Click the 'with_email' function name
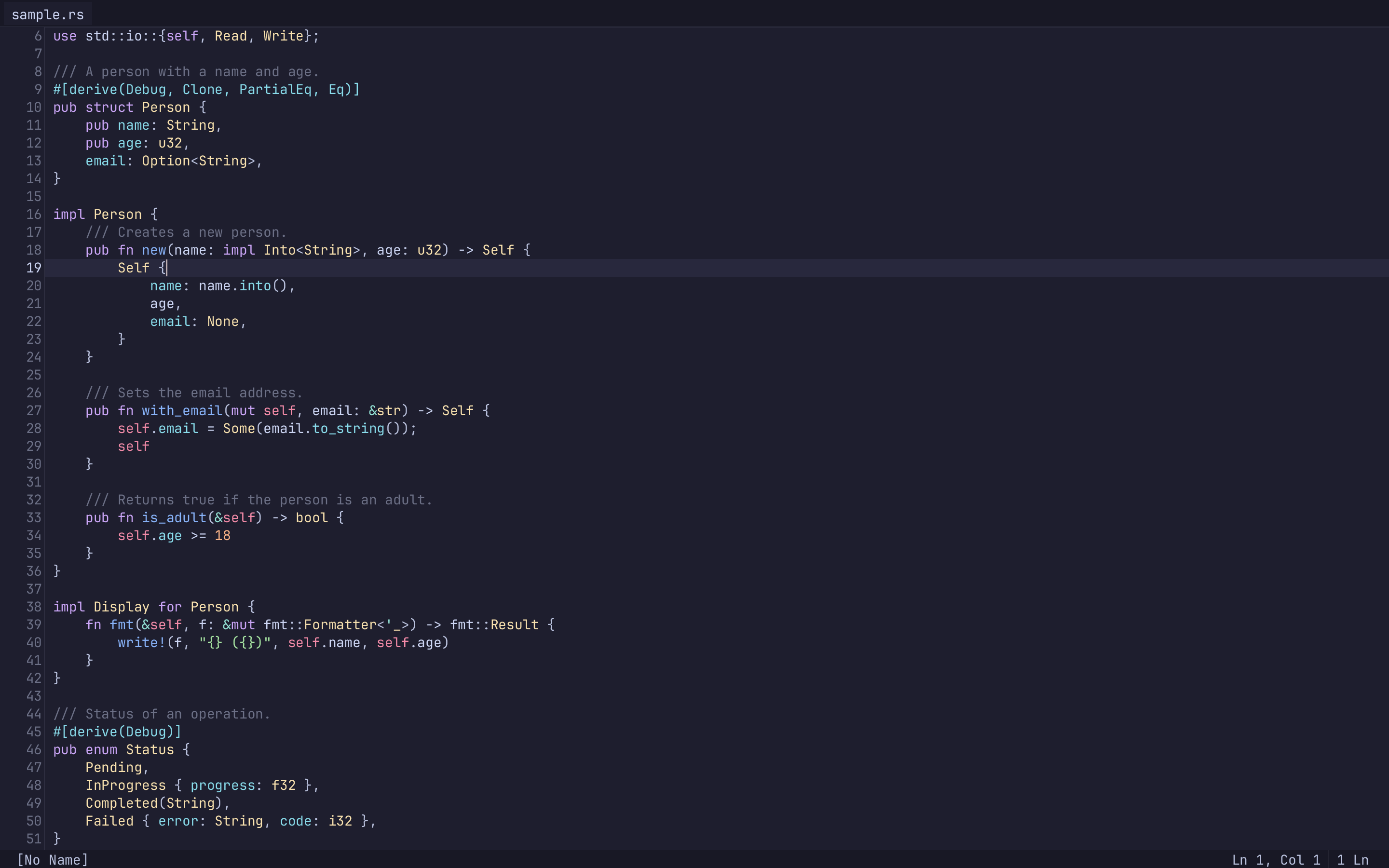 [182, 410]
